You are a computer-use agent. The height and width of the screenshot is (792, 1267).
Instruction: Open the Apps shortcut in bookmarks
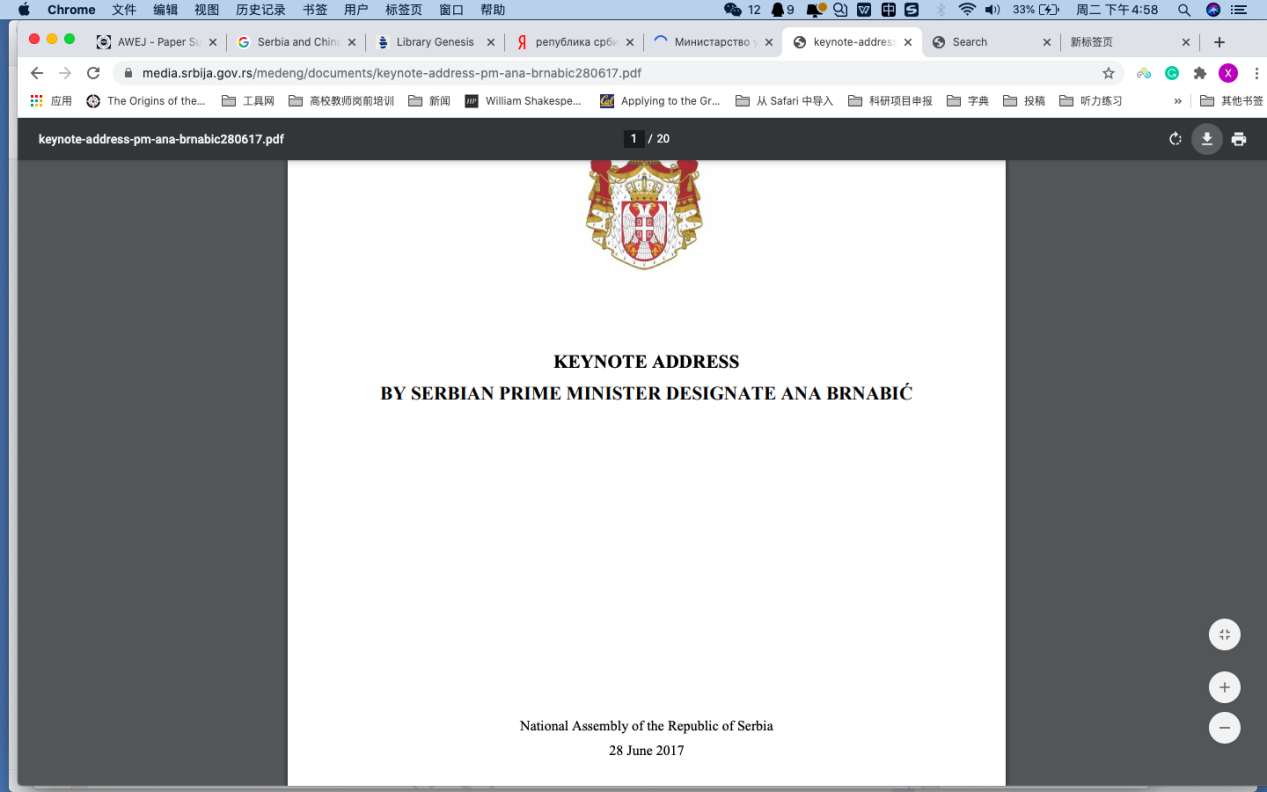click(x=50, y=101)
